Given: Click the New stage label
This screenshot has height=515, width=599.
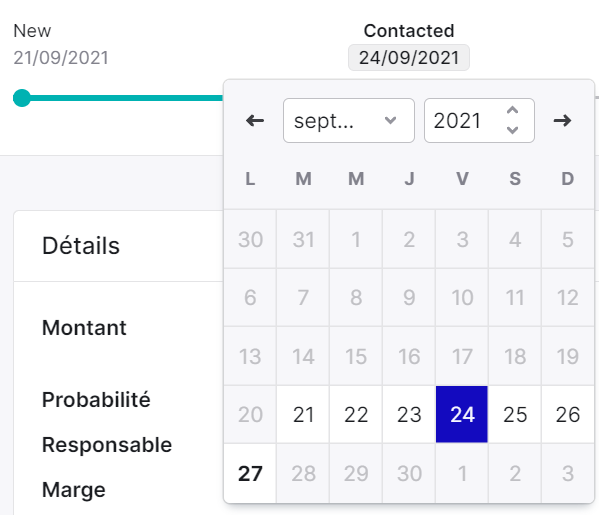Looking at the screenshot, I should coord(32,31).
